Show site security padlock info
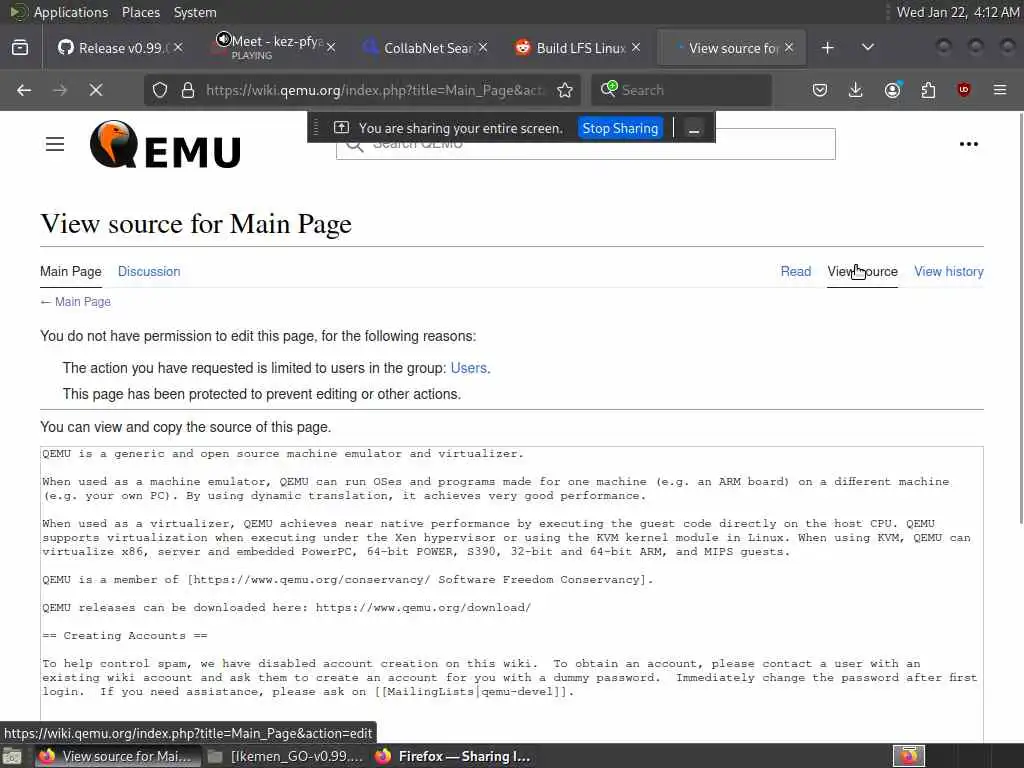Image resolution: width=1024 pixels, height=768 pixels. tap(188, 90)
